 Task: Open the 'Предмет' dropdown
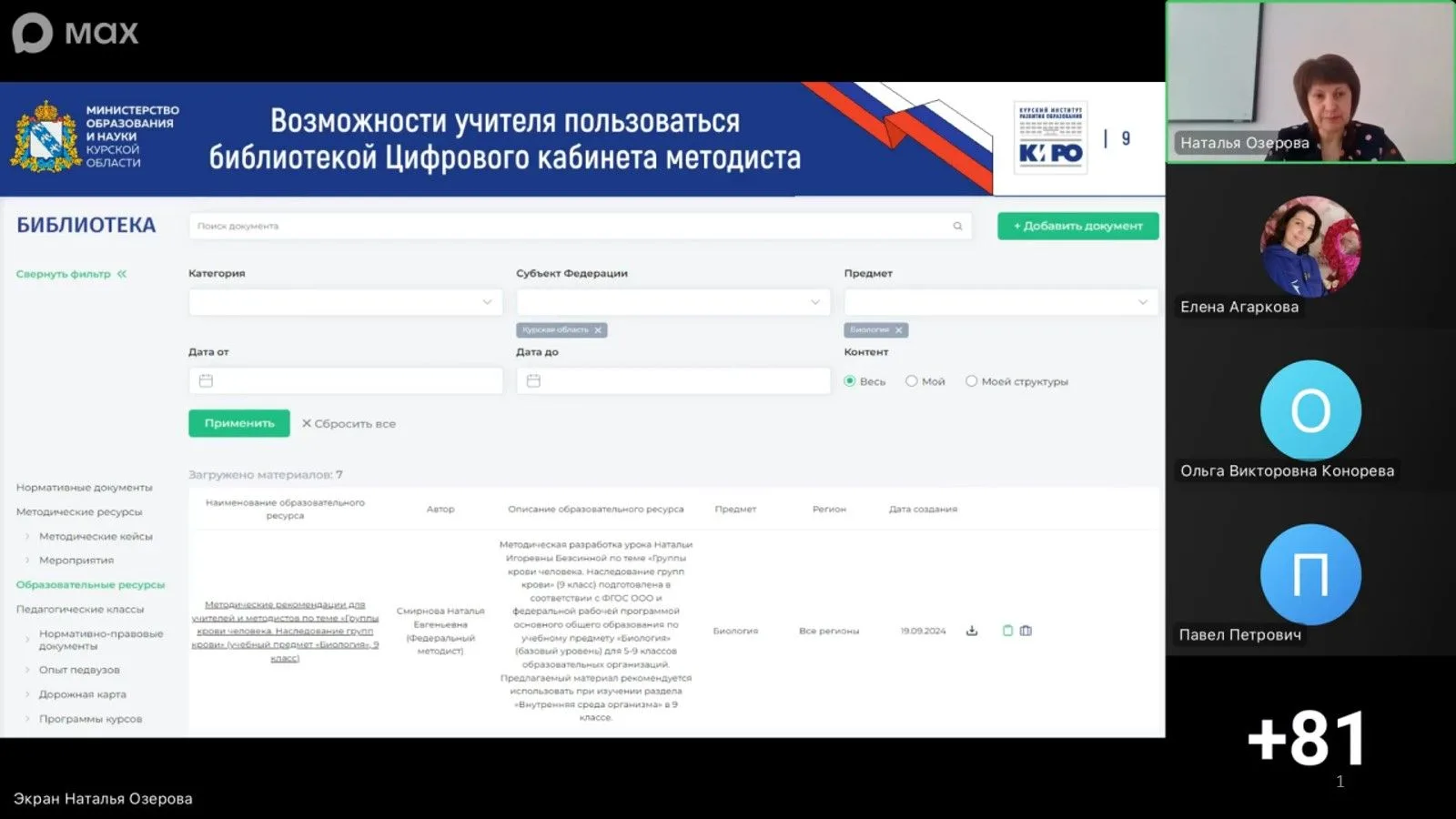[1000, 302]
